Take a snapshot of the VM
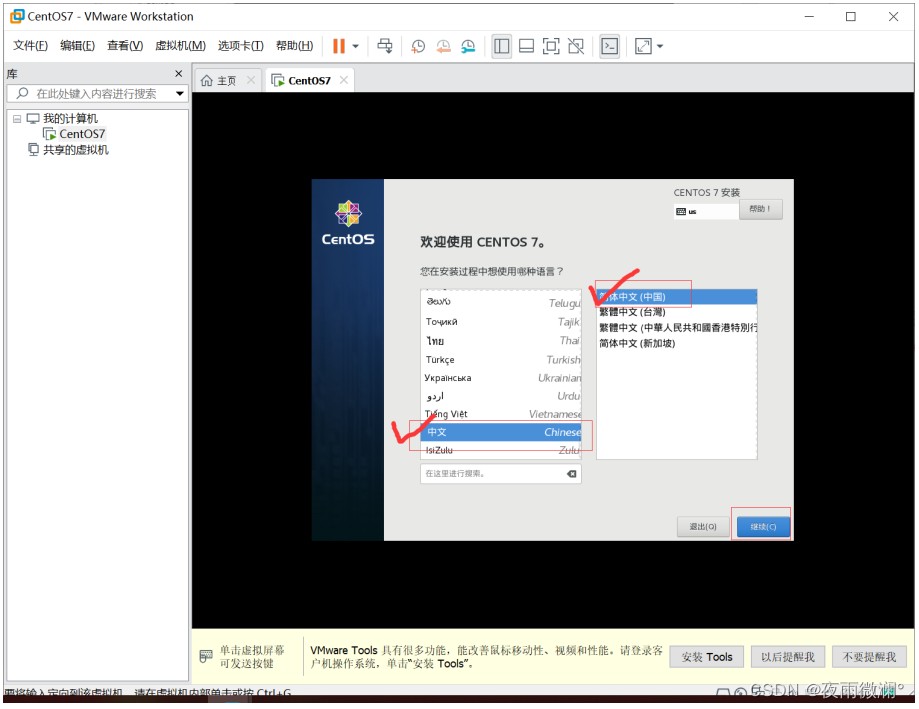Screen dimensions: 919x709 tap(418, 46)
